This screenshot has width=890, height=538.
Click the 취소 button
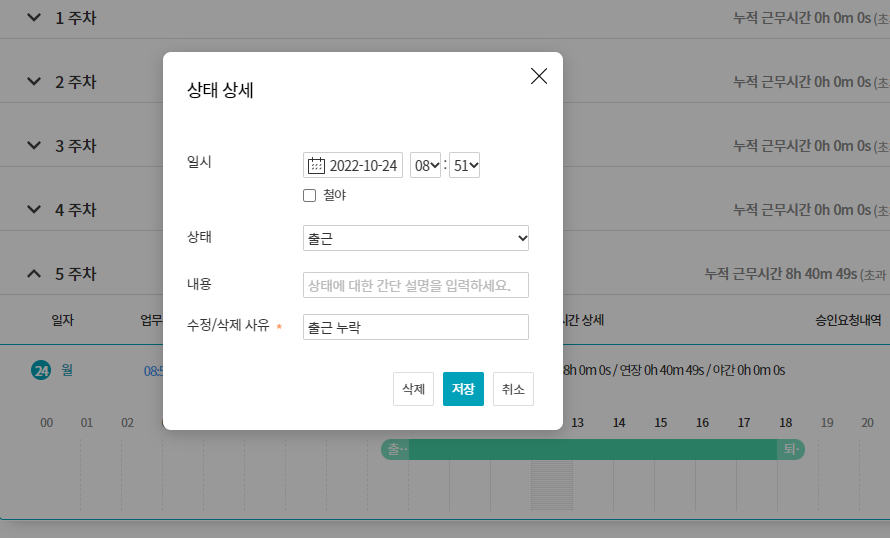pyautogui.click(x=513, y=389)
